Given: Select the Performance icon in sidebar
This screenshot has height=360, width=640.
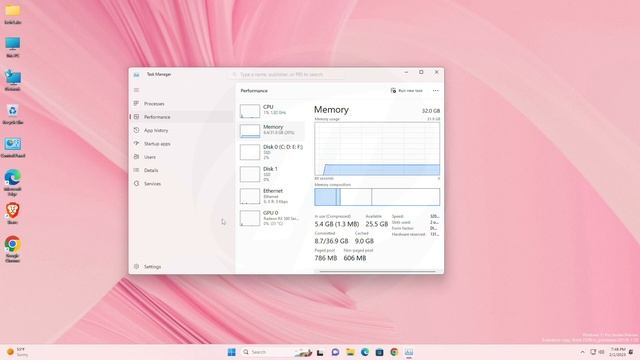Looking at the screenshot, I should (x=136, y=117).
